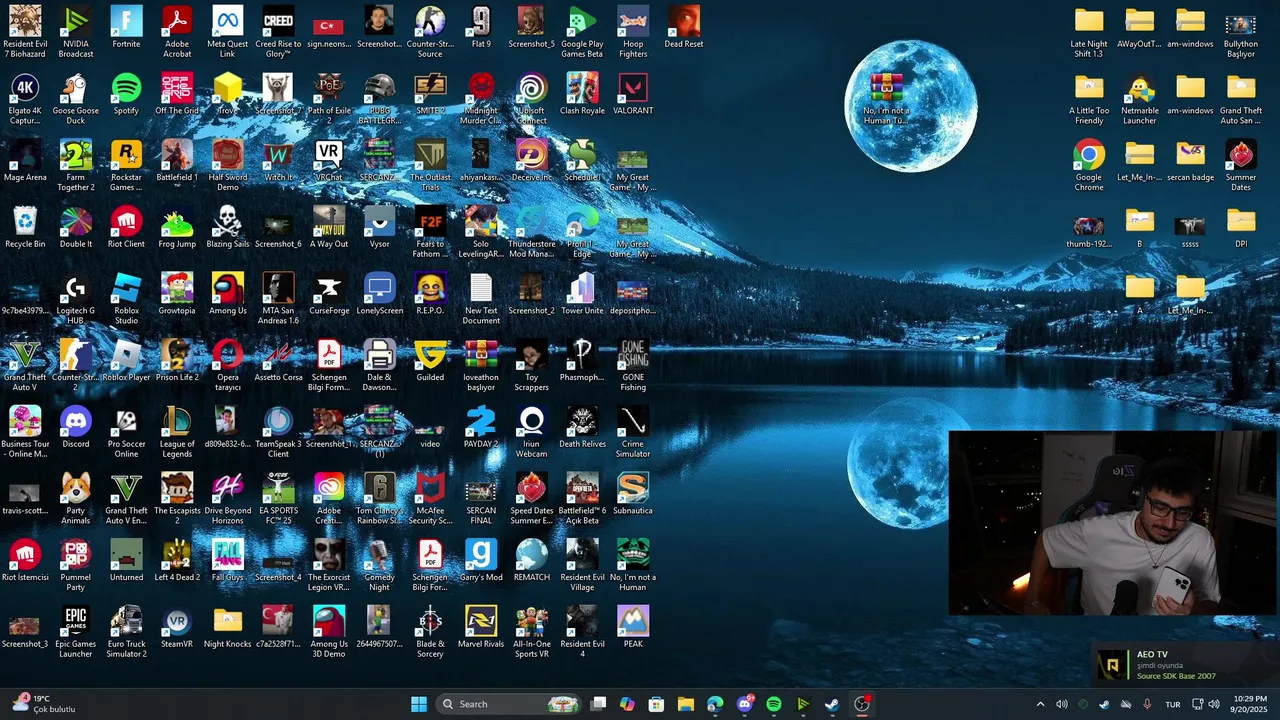Screen dimensions: 1280x720
Task: Select the GONE Fishing icon
Action: click(x=633, y=366)
